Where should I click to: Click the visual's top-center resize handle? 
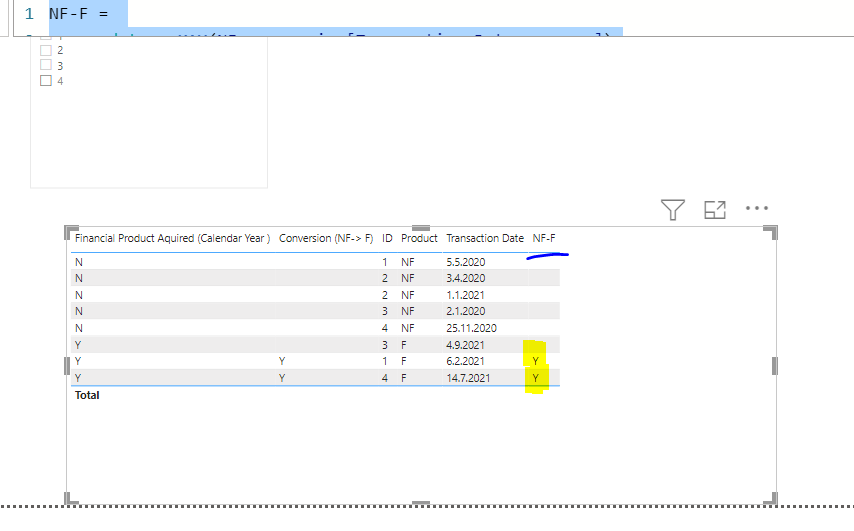pyautogui.click(x=421, y=228)
